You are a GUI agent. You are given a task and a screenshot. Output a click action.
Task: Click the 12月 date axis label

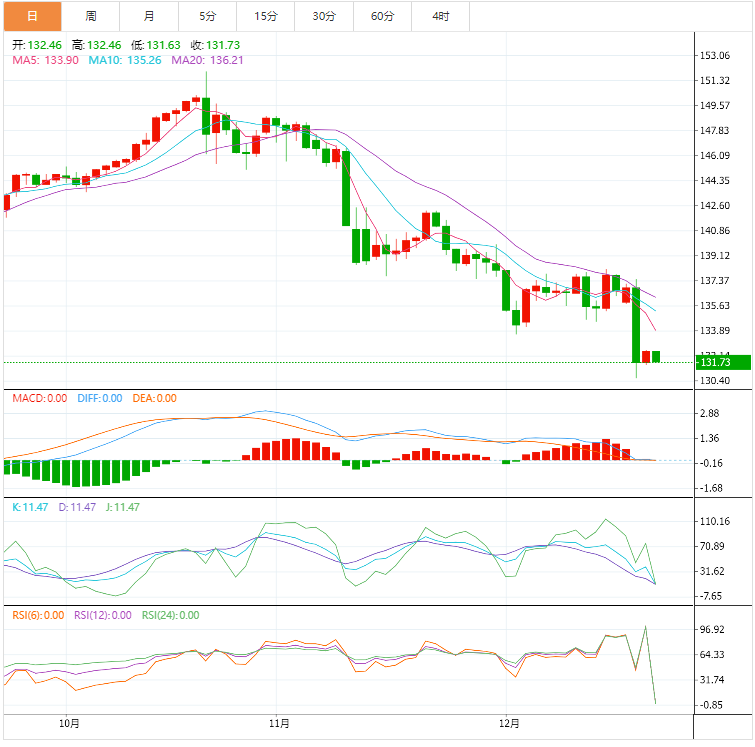tap(509, 723)
